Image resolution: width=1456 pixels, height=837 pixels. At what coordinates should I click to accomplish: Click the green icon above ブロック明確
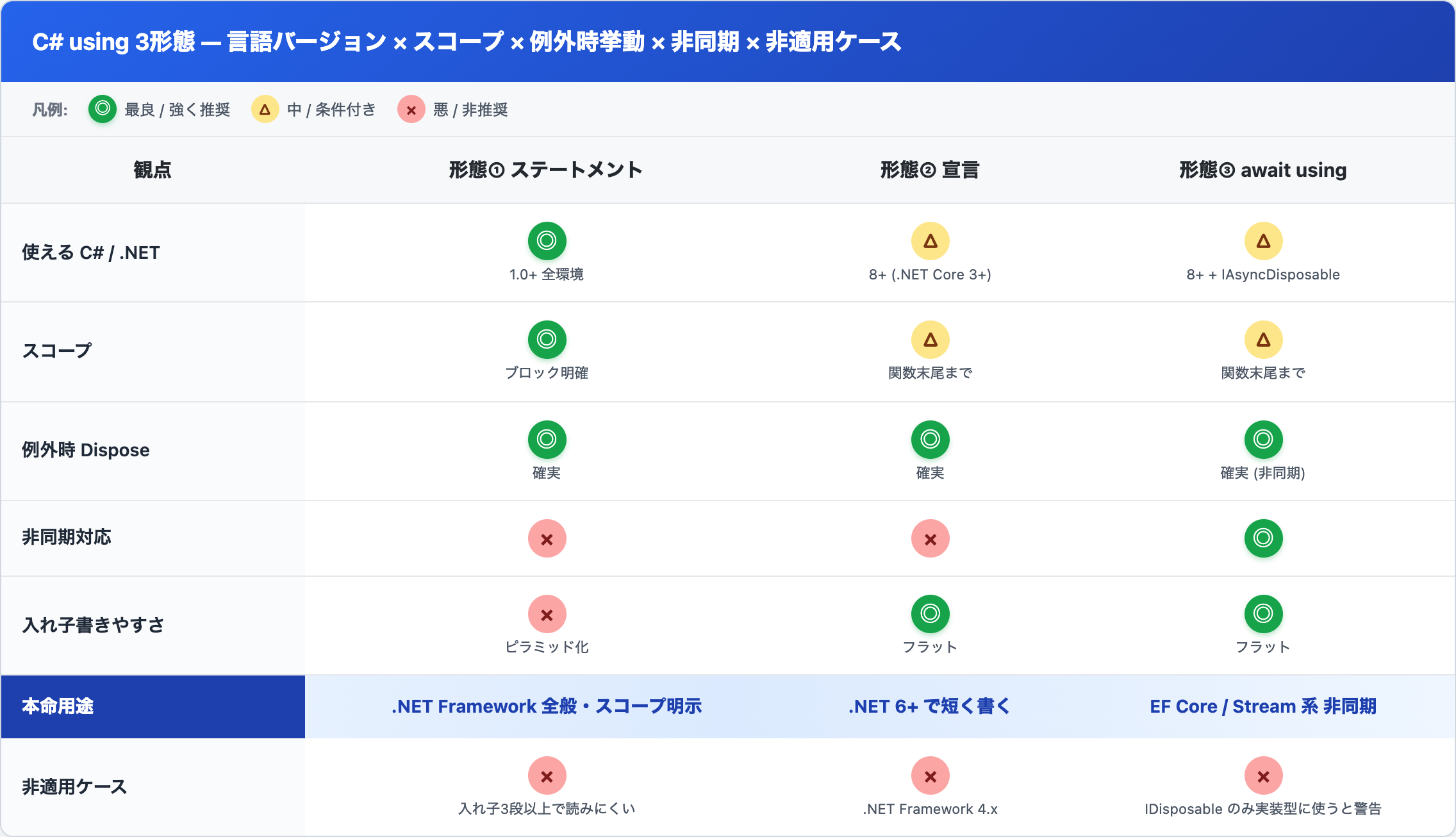coord(547,339)
